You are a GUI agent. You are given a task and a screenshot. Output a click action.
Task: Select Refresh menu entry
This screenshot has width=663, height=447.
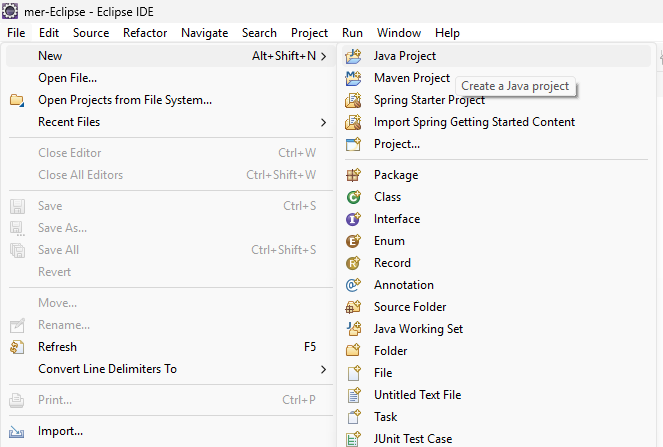coord(170,347)
